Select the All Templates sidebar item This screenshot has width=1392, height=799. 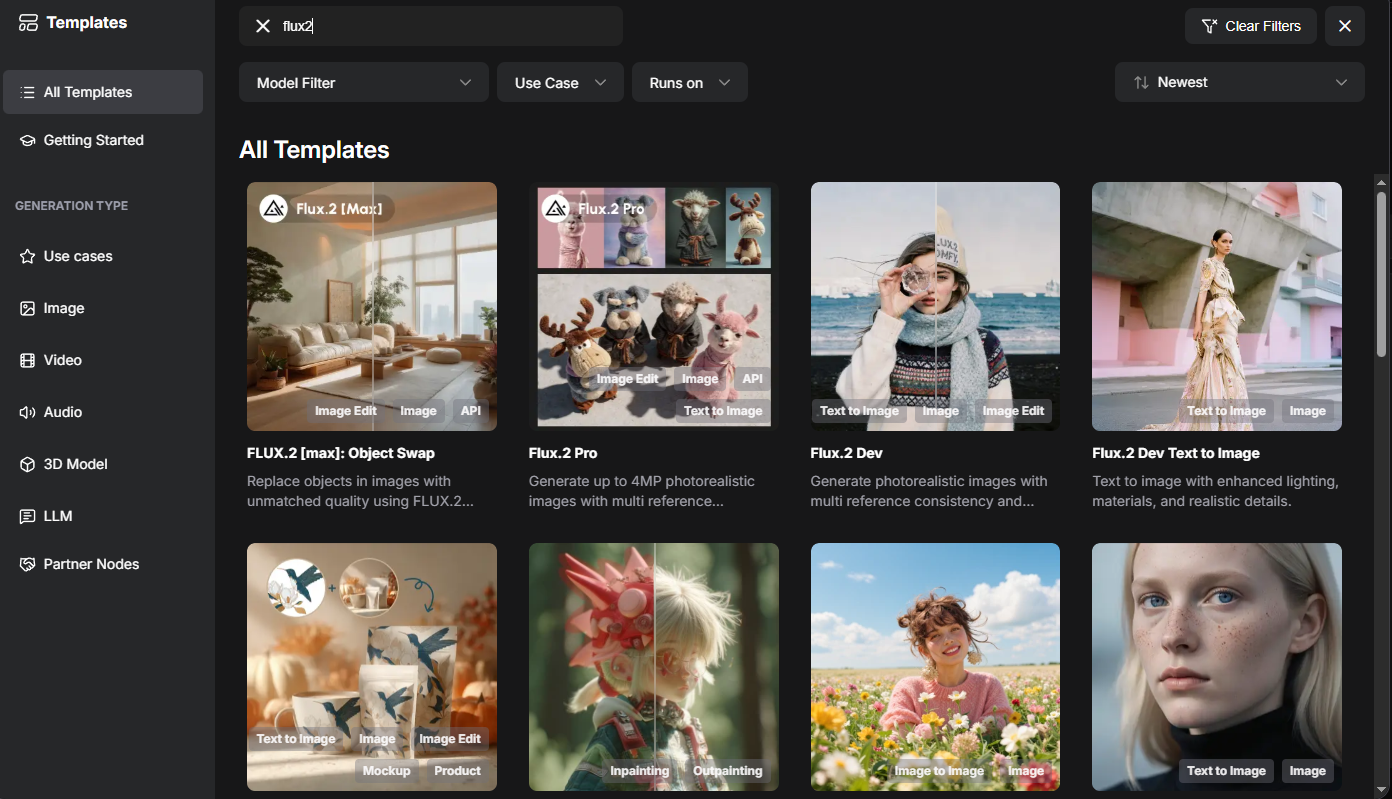pyautogui.click(x=103, y=92)
